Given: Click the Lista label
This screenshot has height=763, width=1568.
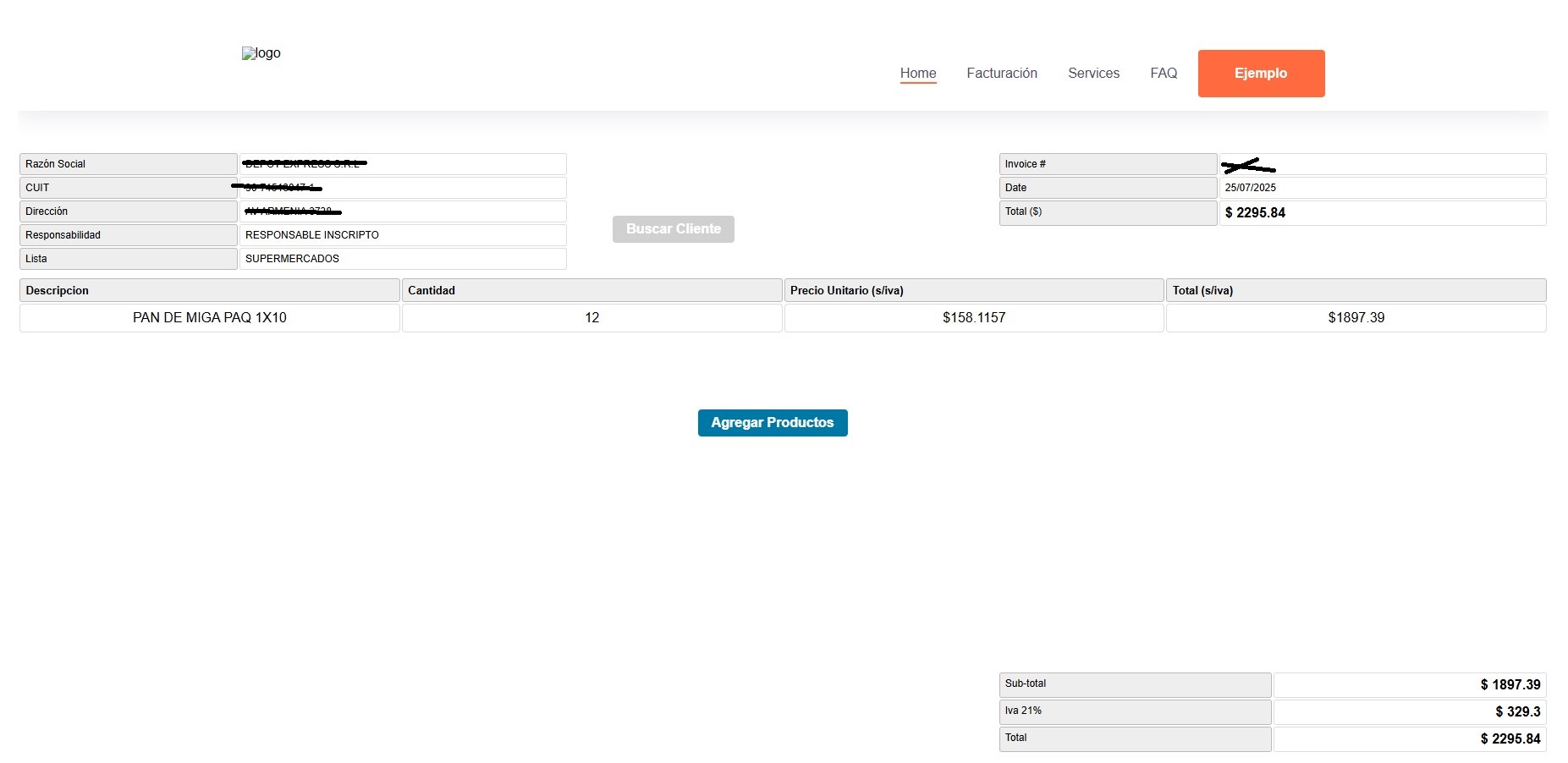Looking at the screenshot, I should pos(129,259).
